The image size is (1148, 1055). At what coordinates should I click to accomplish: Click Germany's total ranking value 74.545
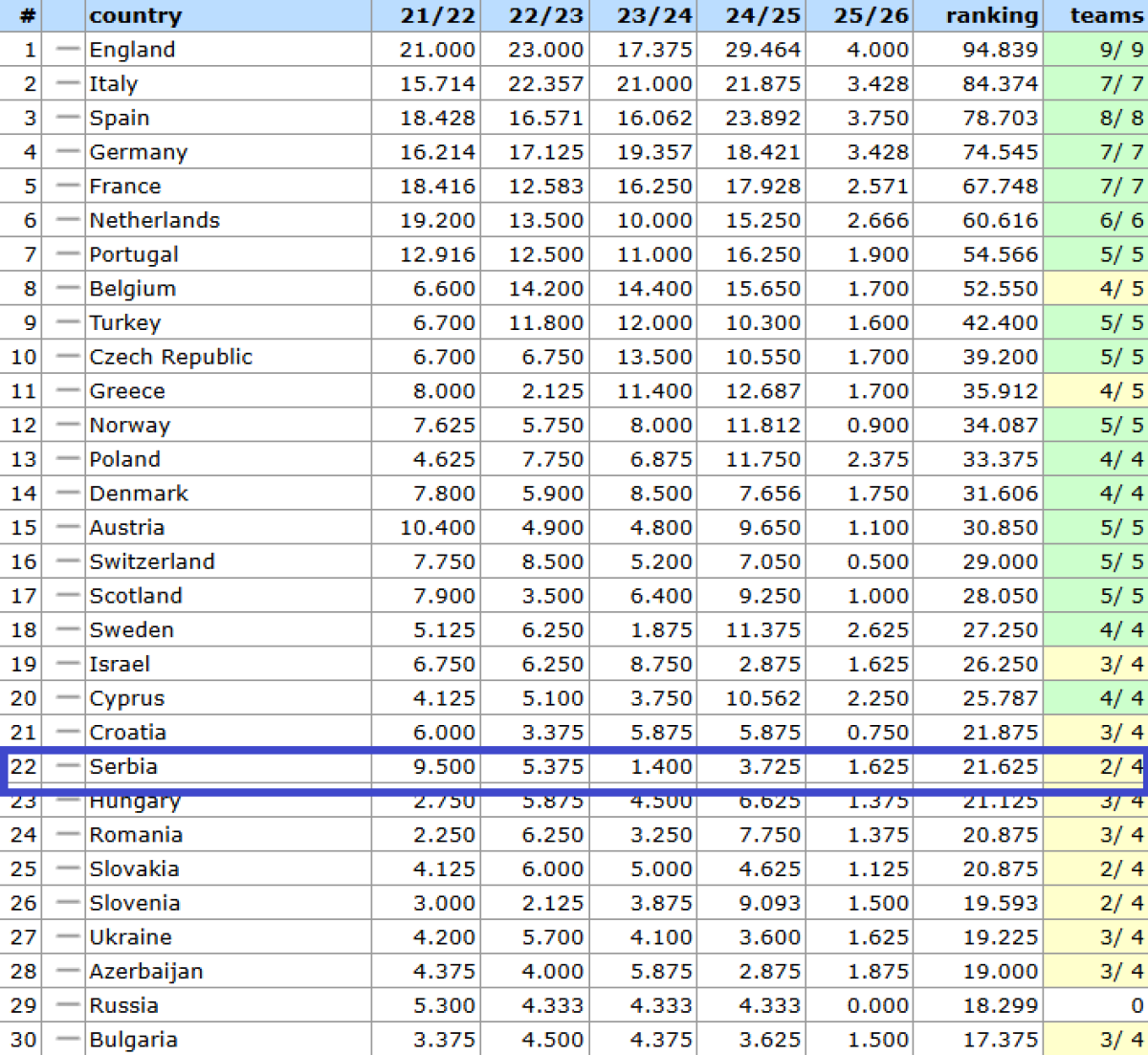1000,152
